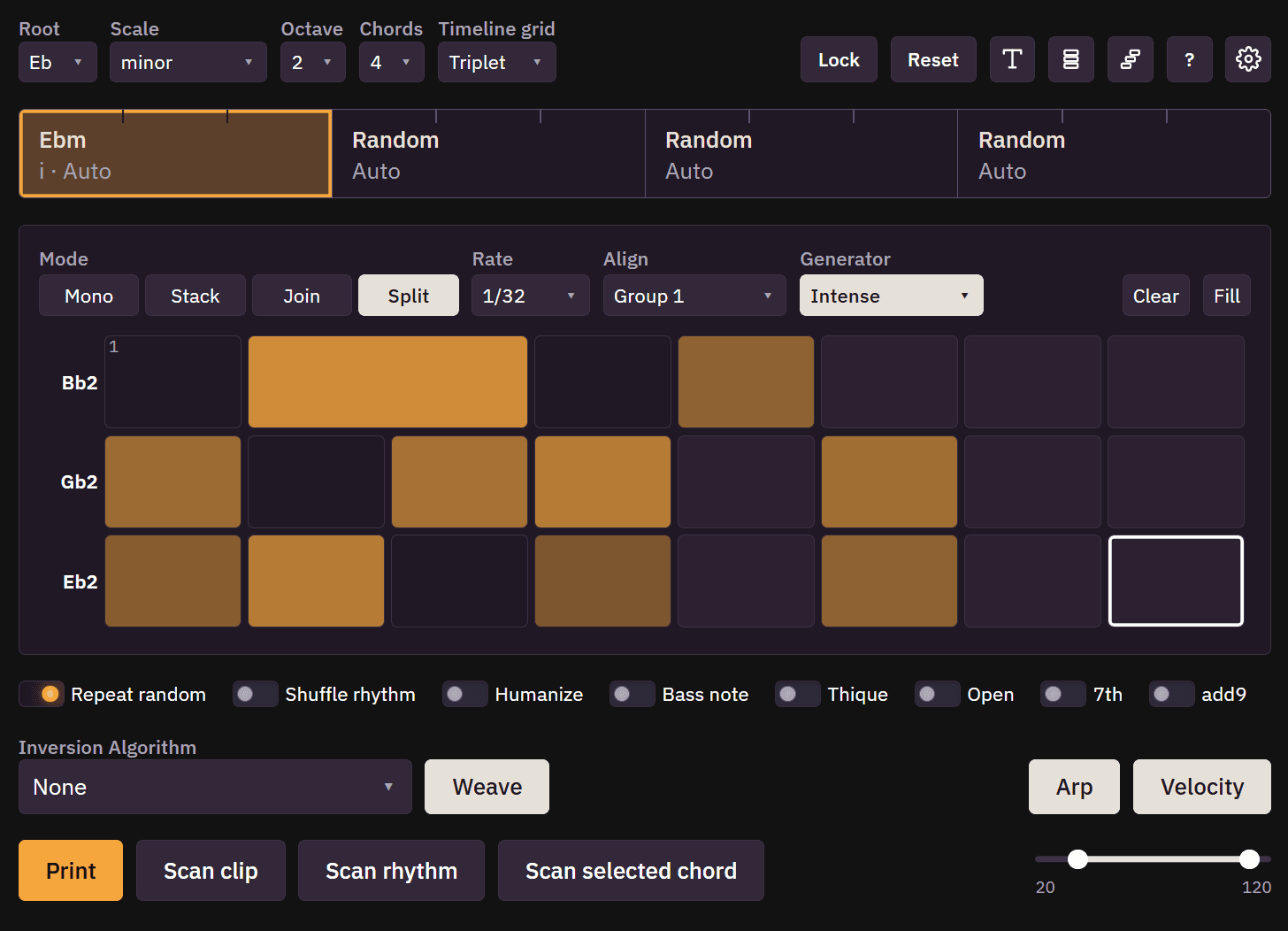This screenshot has height=931, width=1288.
Task: Toggle Repeat random switch
Action: [x=42, y=694]
